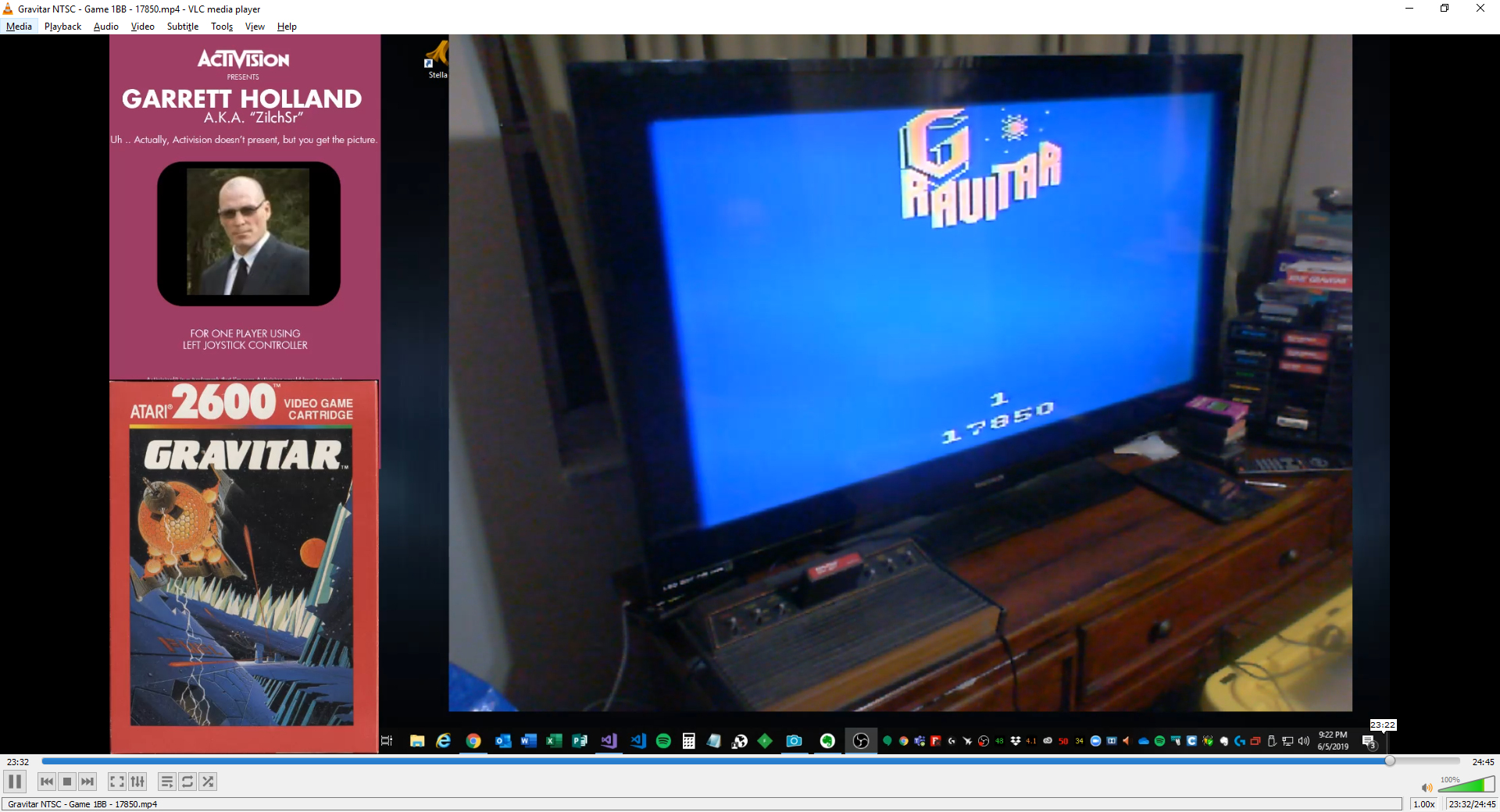Mute audio via speaker icon

point(1427,788)
